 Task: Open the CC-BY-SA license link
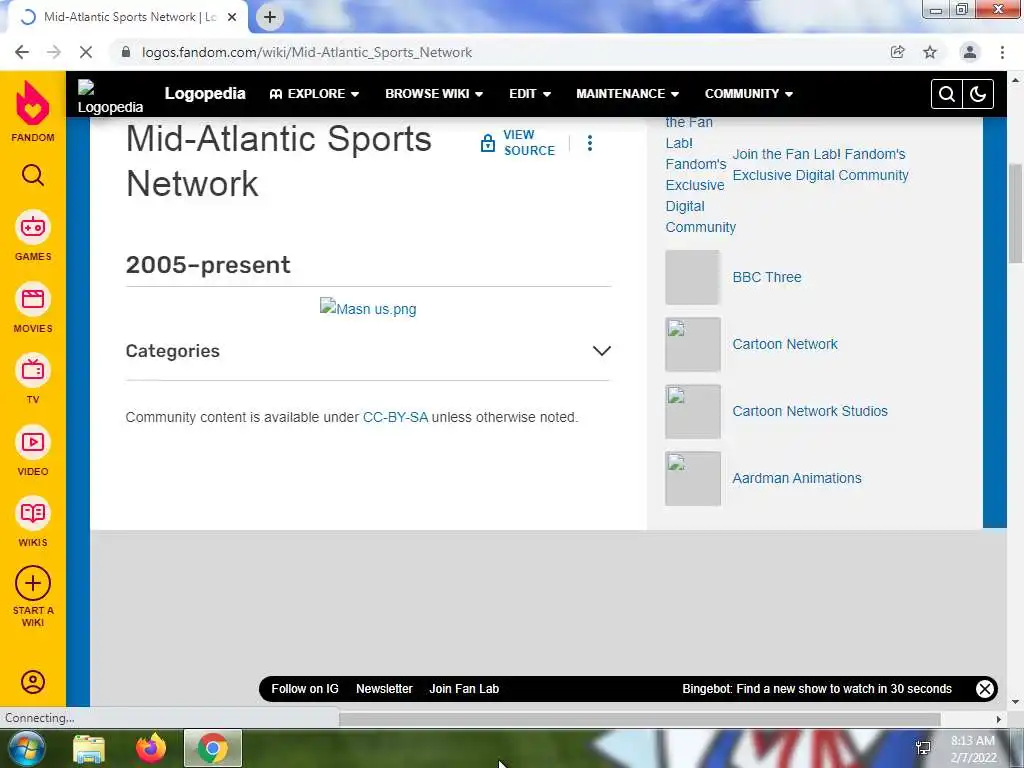click(395, 417)
